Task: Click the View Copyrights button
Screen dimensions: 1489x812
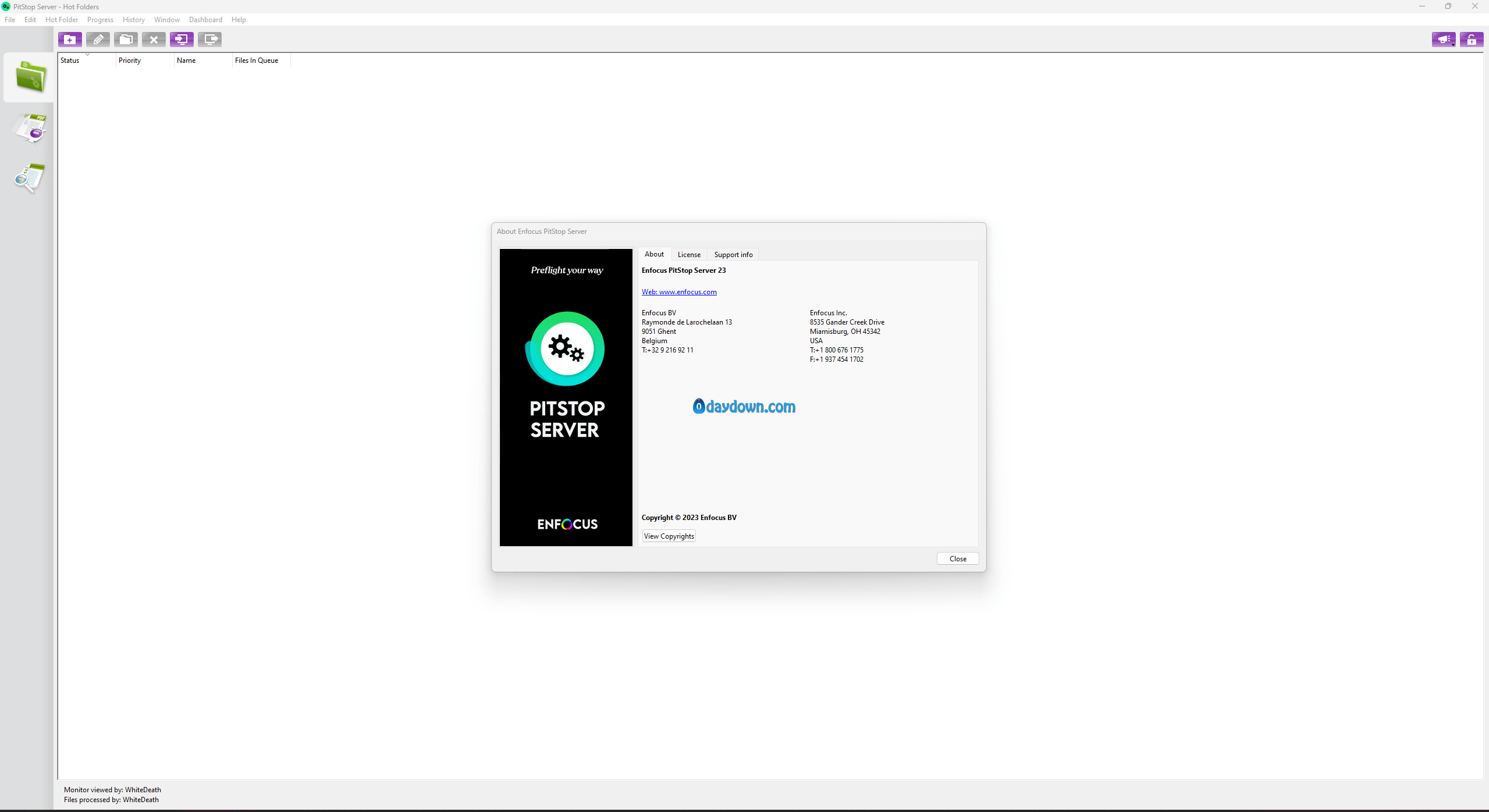Action: pos(669,536)
